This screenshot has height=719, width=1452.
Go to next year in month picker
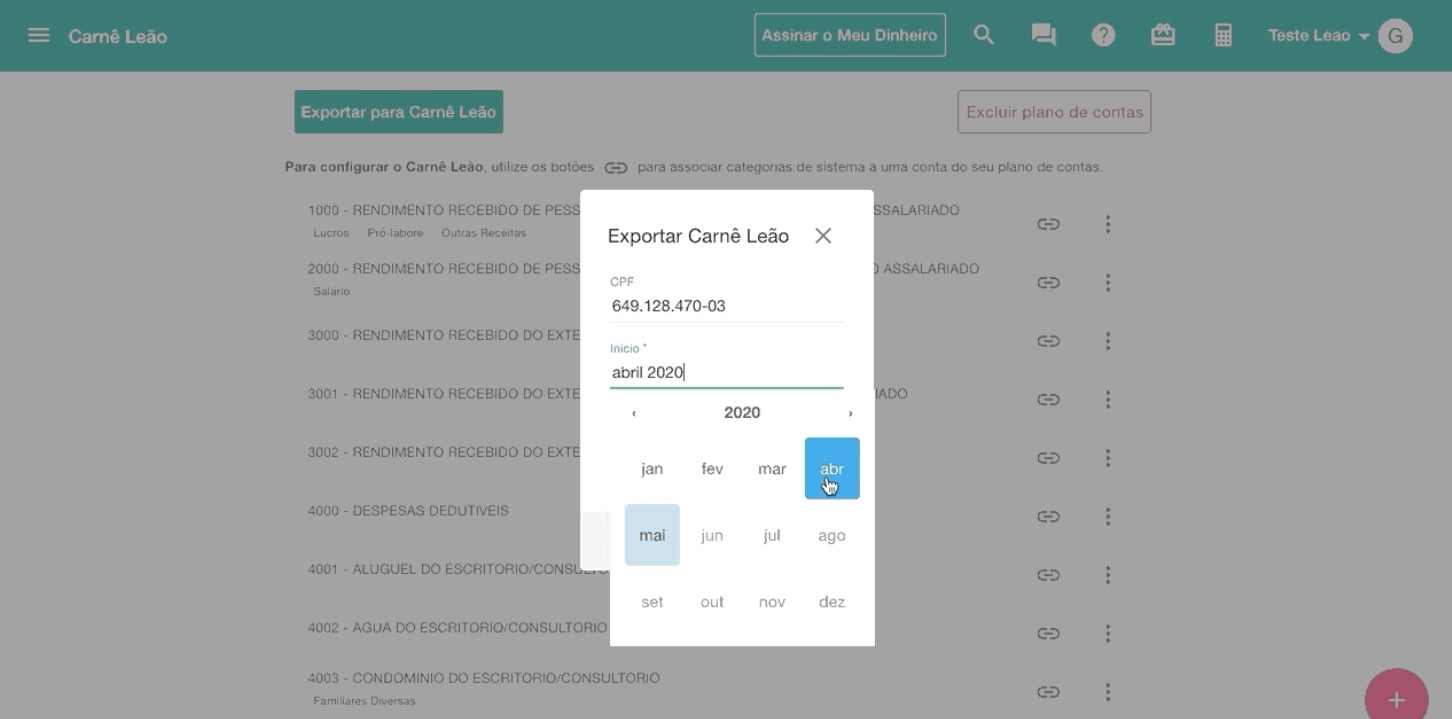coord(850,413)
